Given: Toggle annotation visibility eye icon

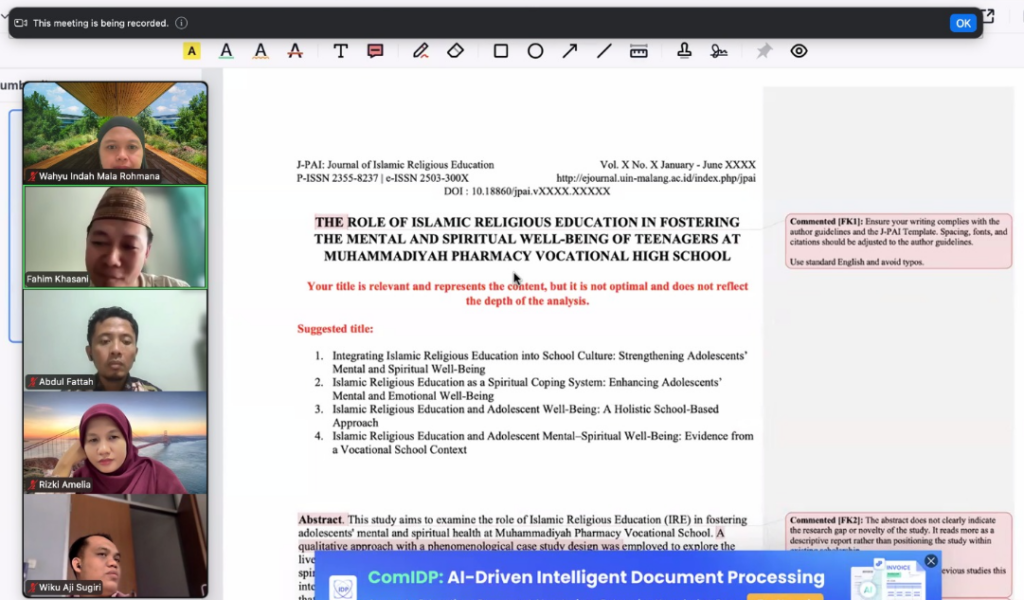Looking at the screenshot, I should pyautogui.click(x=799, y=51).
